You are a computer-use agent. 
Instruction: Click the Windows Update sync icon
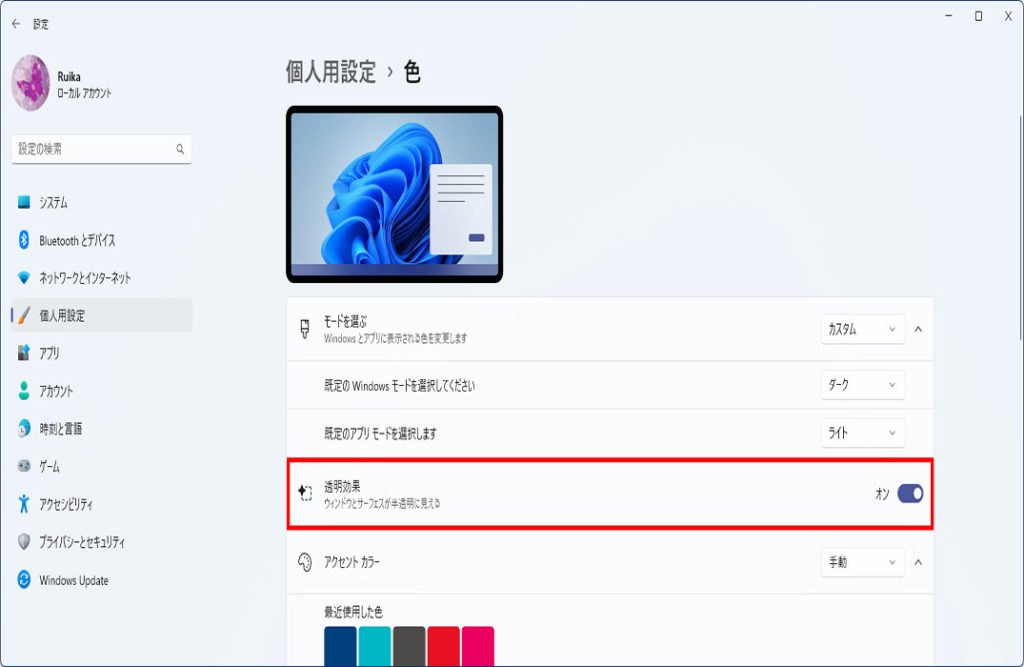pos(24,579)
